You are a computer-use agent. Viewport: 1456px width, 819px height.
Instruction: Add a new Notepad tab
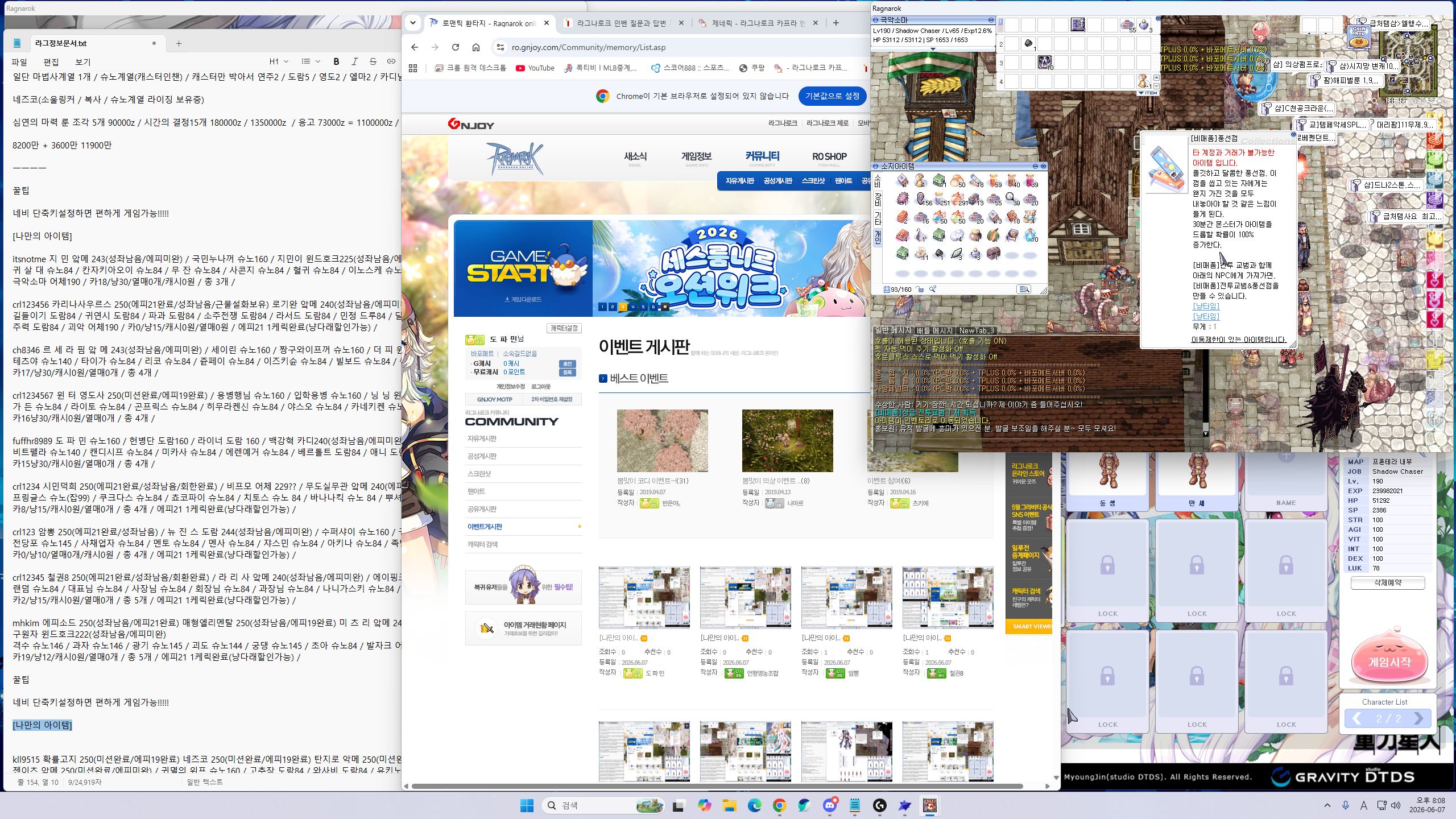pyautogui.click(x=179, y=43)
